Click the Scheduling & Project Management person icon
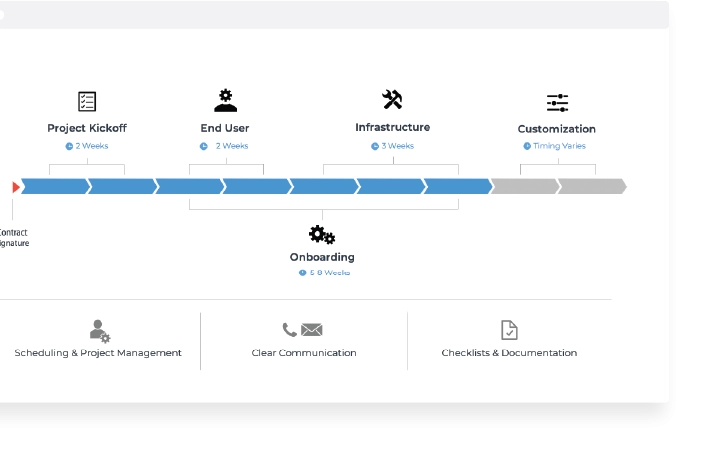The width and height of the screenshot is (716, 470). click(x=100, y=331)
